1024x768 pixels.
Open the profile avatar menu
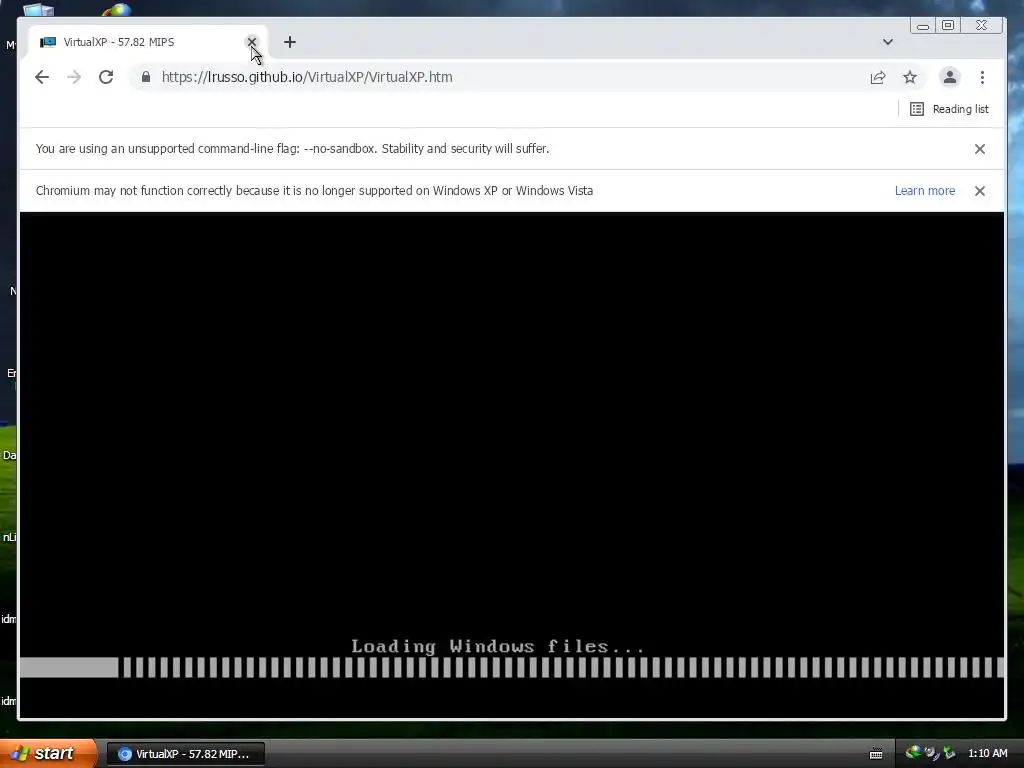[x=950, y=77]
